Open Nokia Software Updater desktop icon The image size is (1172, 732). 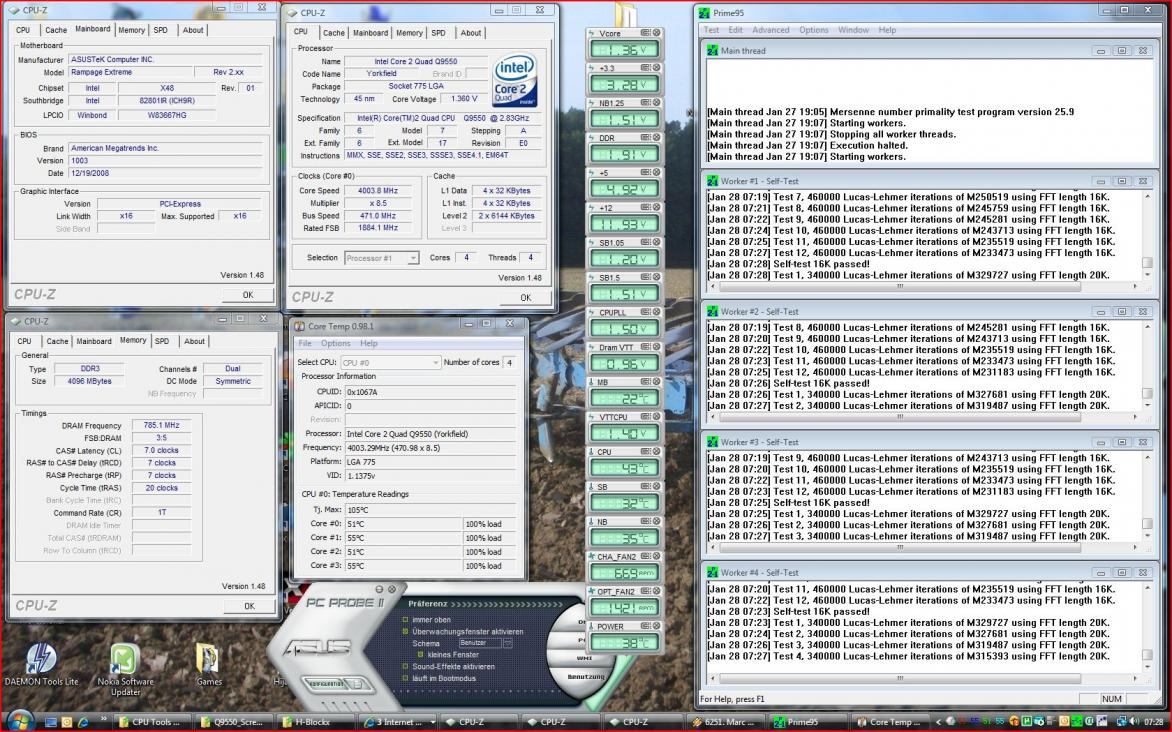click(125, 669)
